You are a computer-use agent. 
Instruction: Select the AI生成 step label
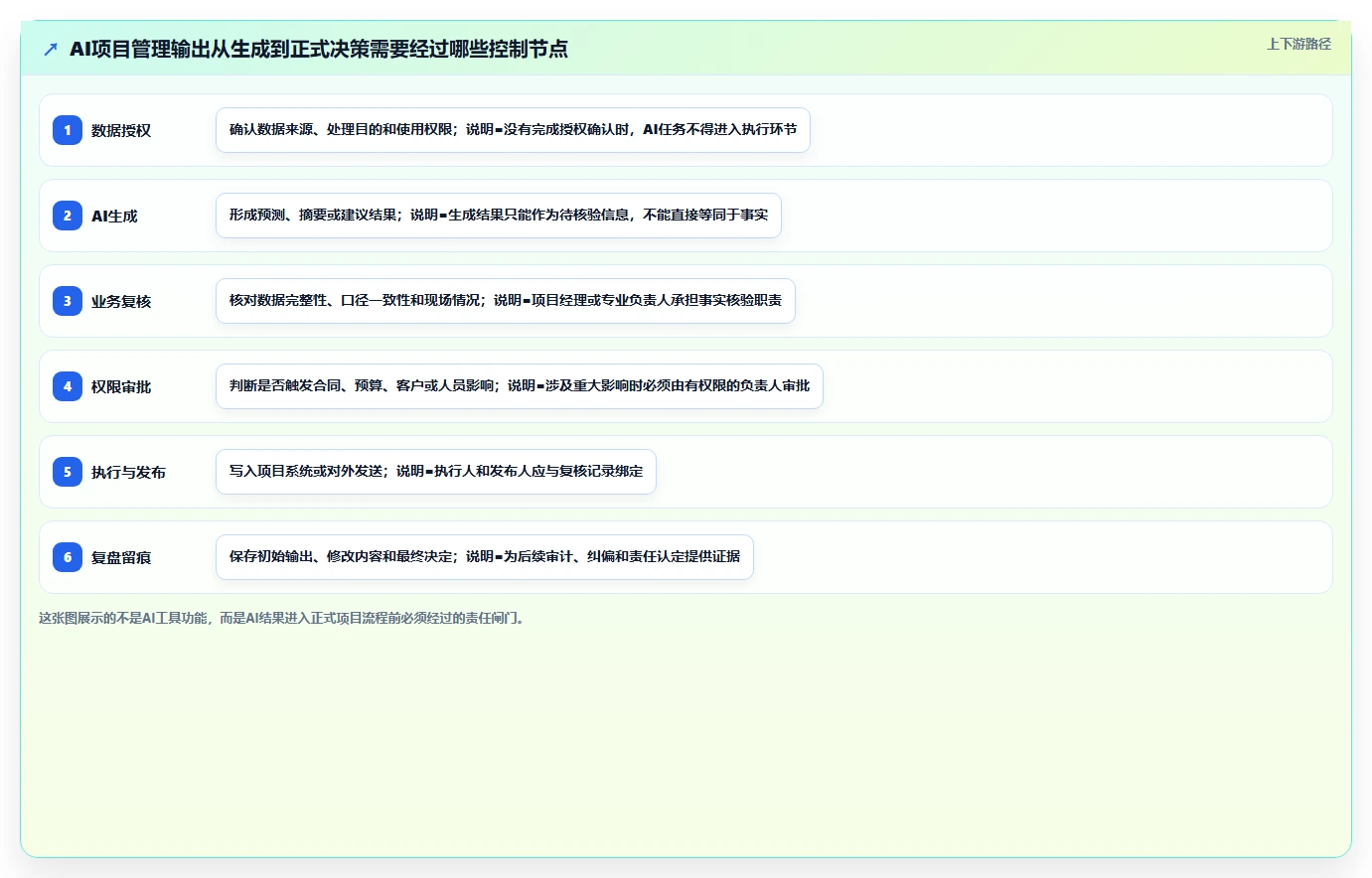pyautogui.click(x=114, y=216)
